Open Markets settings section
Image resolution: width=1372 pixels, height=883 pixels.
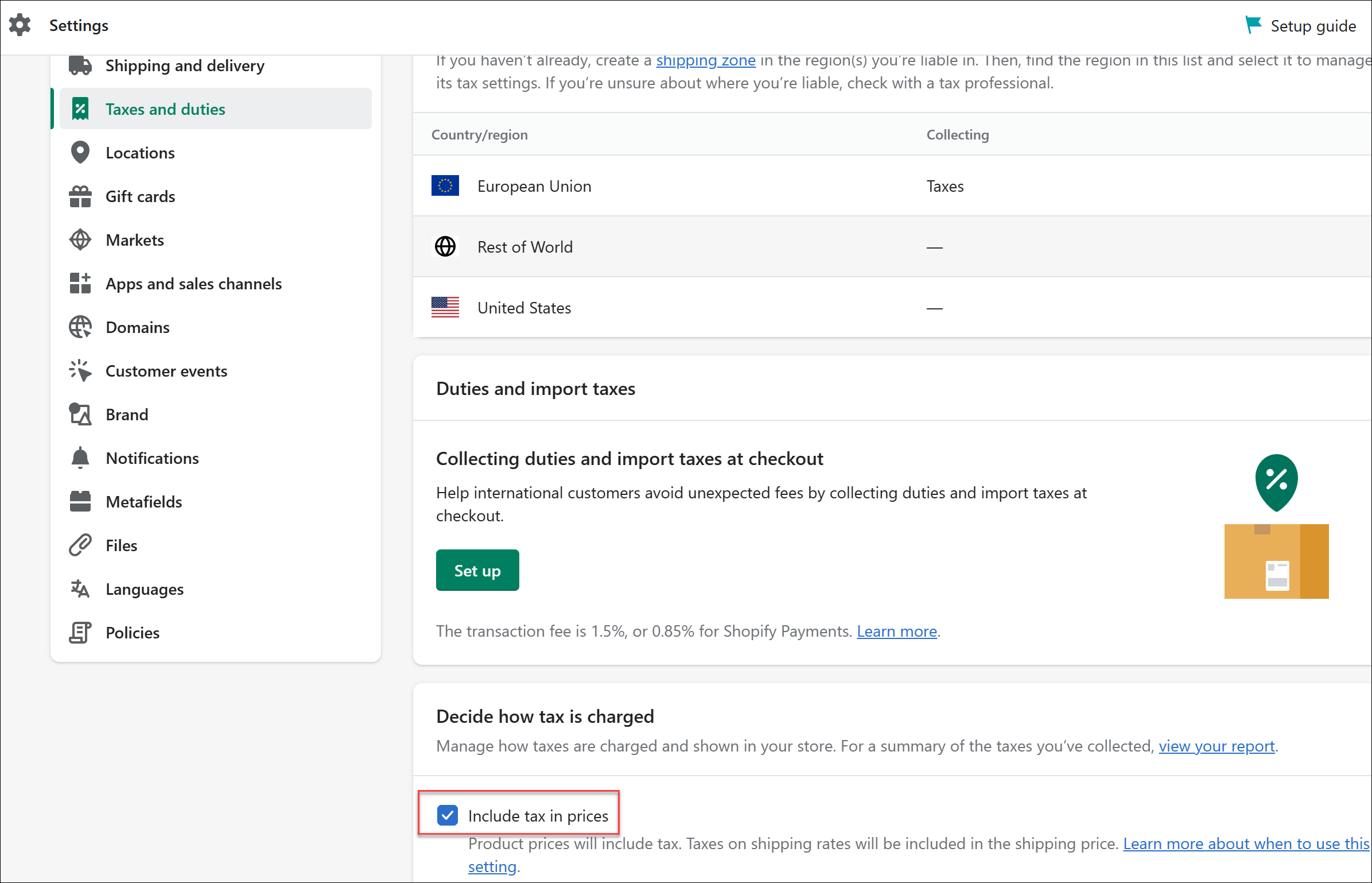click(216, 240)
